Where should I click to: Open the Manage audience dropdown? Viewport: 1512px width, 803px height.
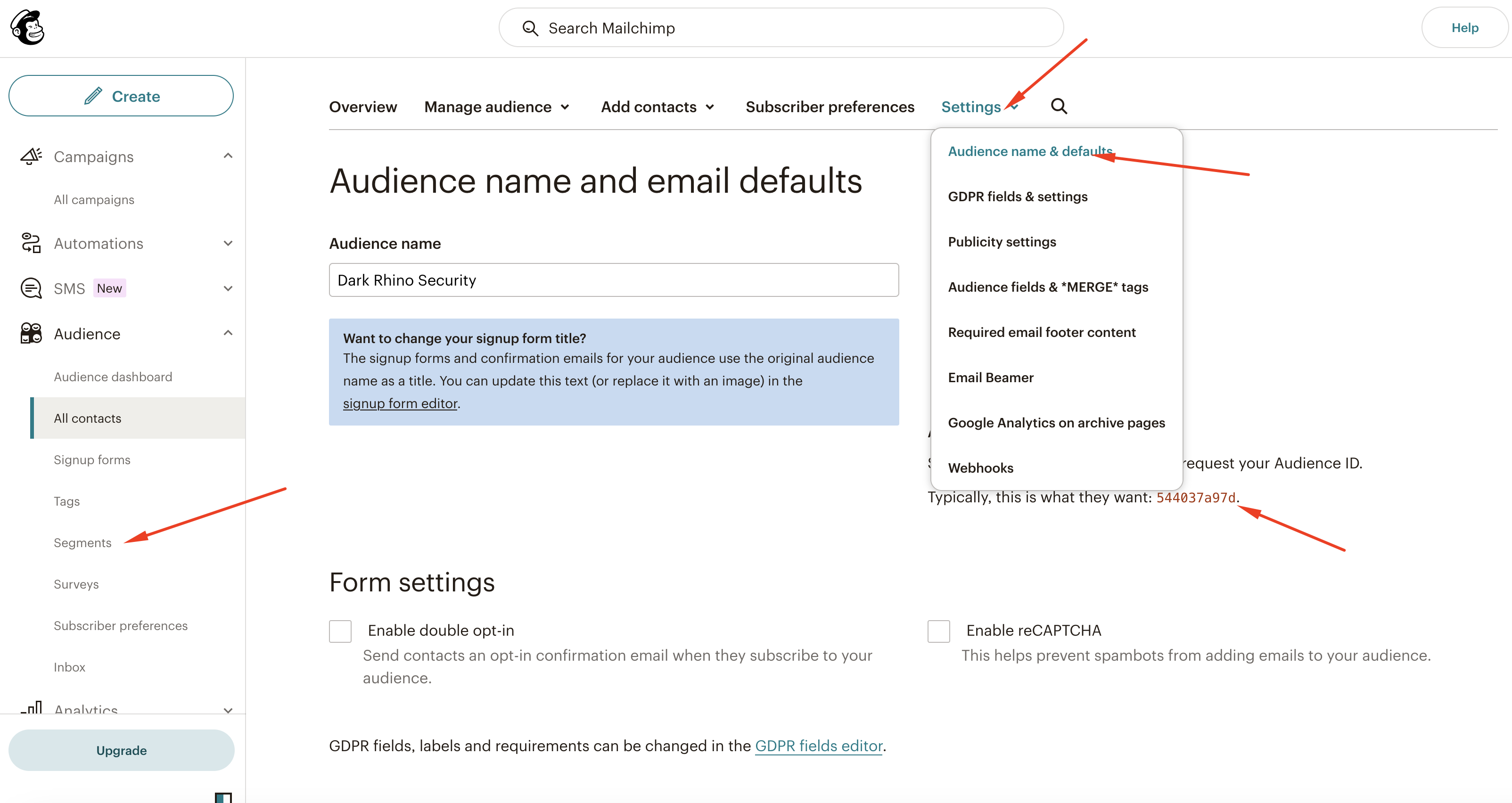[497, 107]
